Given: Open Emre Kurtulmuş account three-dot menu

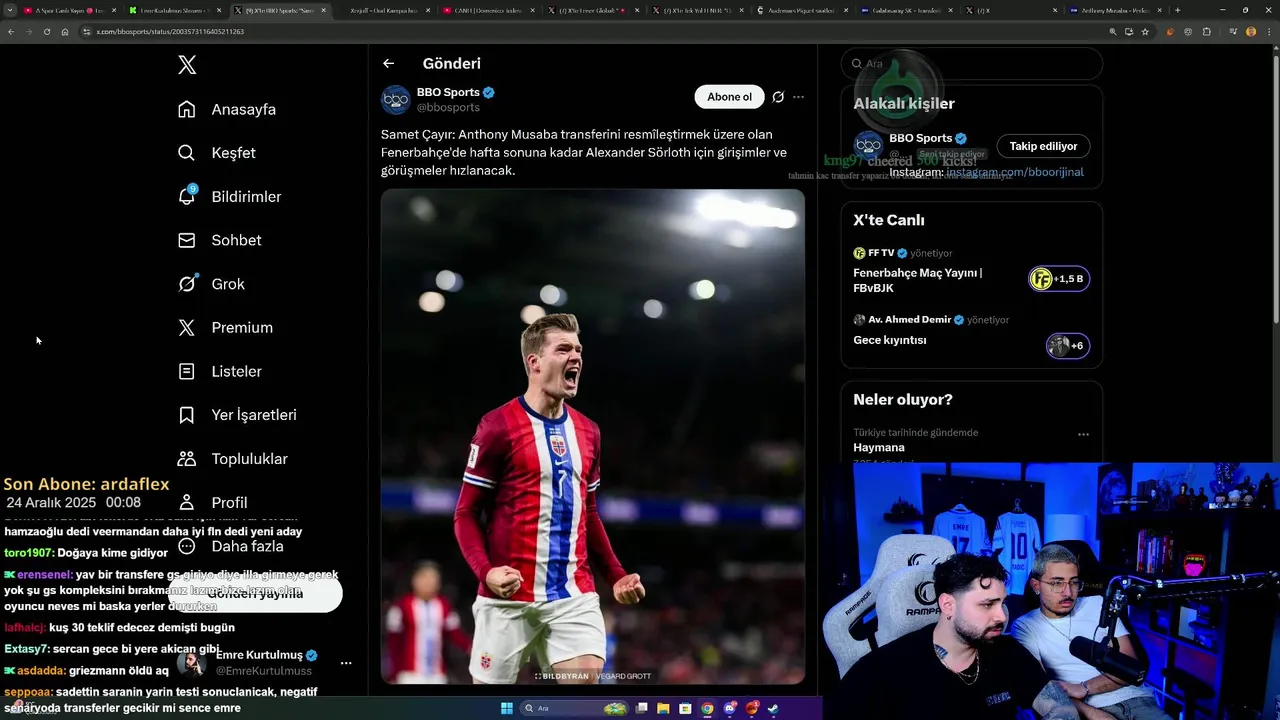Looking at the screenshot, I should pos(346,663).
